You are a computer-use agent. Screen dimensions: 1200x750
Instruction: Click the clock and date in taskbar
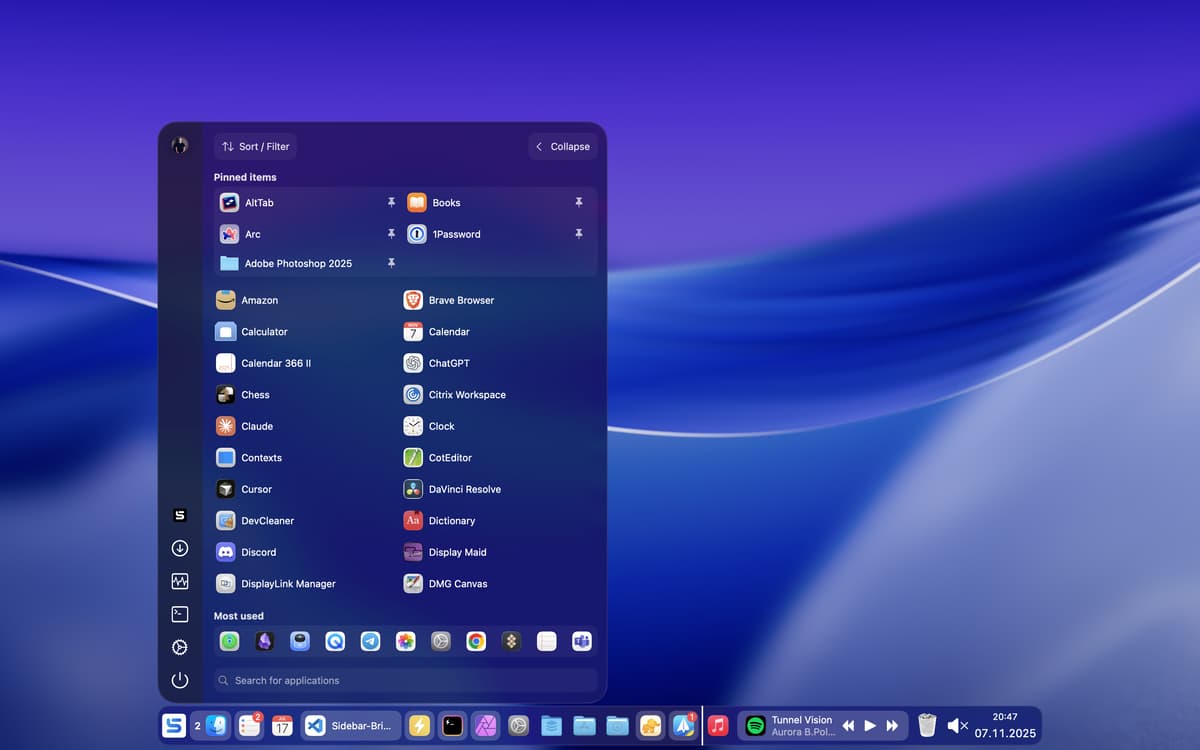(1004, 725)
